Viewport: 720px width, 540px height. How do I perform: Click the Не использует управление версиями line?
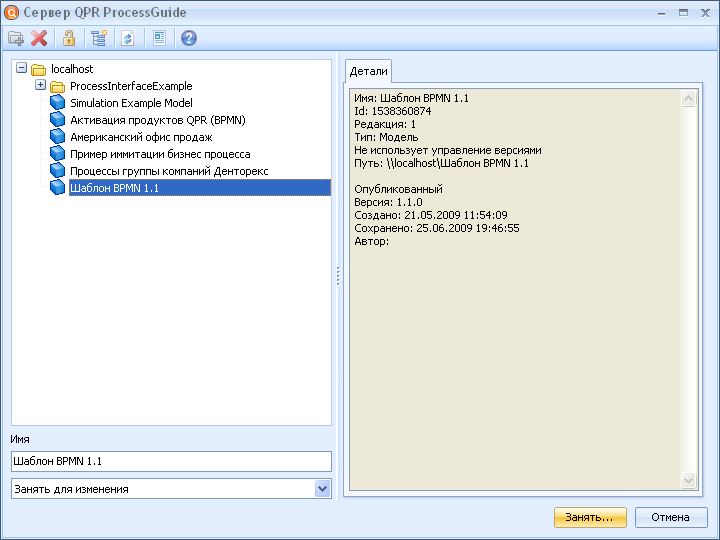[448, 150]
